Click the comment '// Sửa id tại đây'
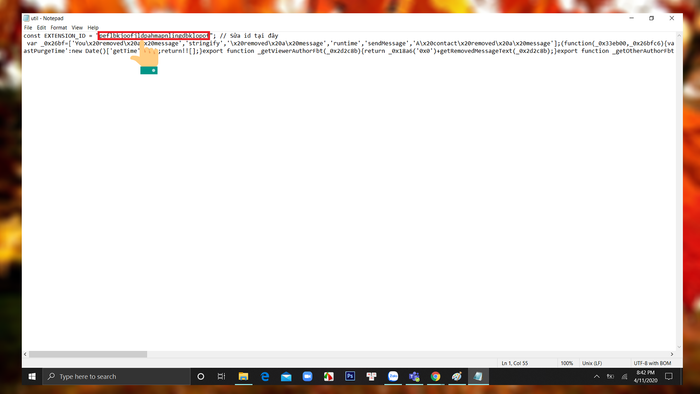The height and width of the screenshot is (394, 700). 249,36
